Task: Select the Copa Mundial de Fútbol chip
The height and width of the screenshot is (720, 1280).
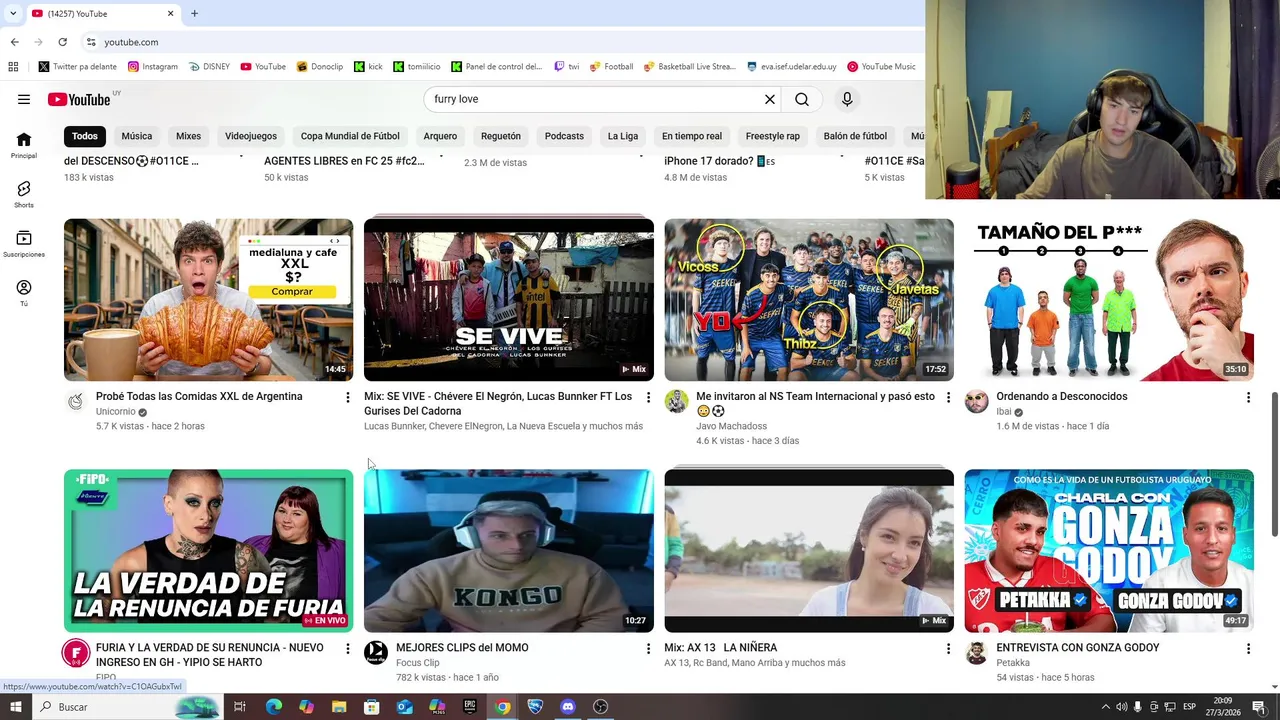Action: coord(350,136)
